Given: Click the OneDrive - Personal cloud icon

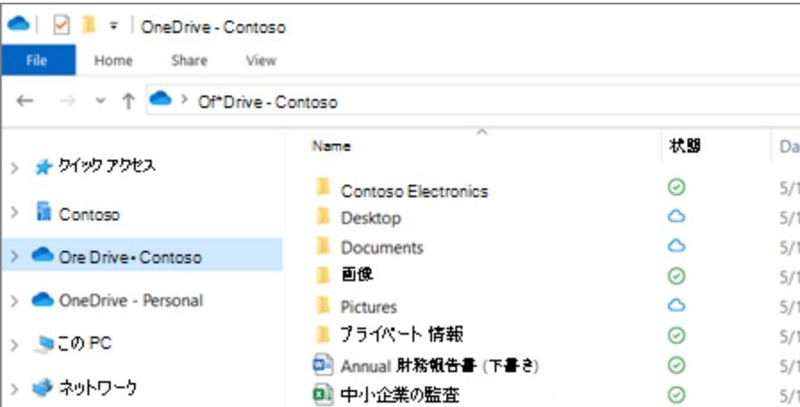Looking at the screenshot, I should pos(42,299).
